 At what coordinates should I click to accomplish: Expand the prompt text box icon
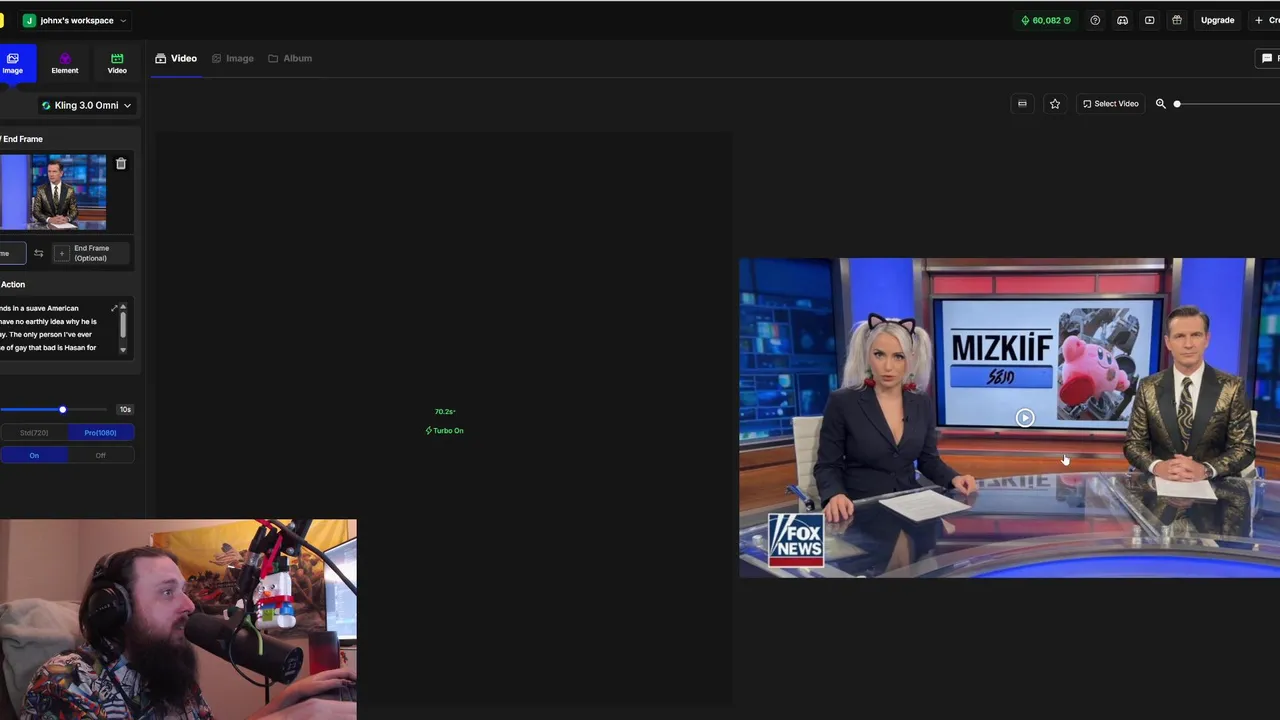tap(115, 308)
